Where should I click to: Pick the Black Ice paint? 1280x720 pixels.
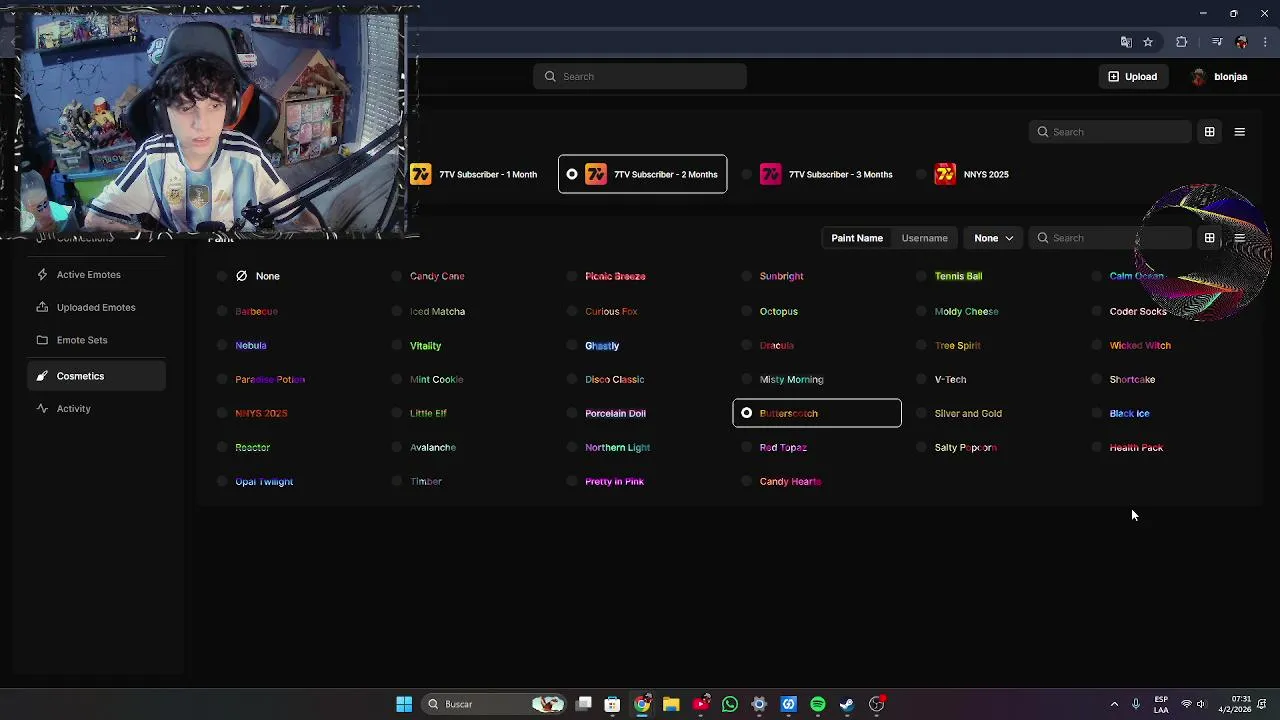(x=1129, y=413)
